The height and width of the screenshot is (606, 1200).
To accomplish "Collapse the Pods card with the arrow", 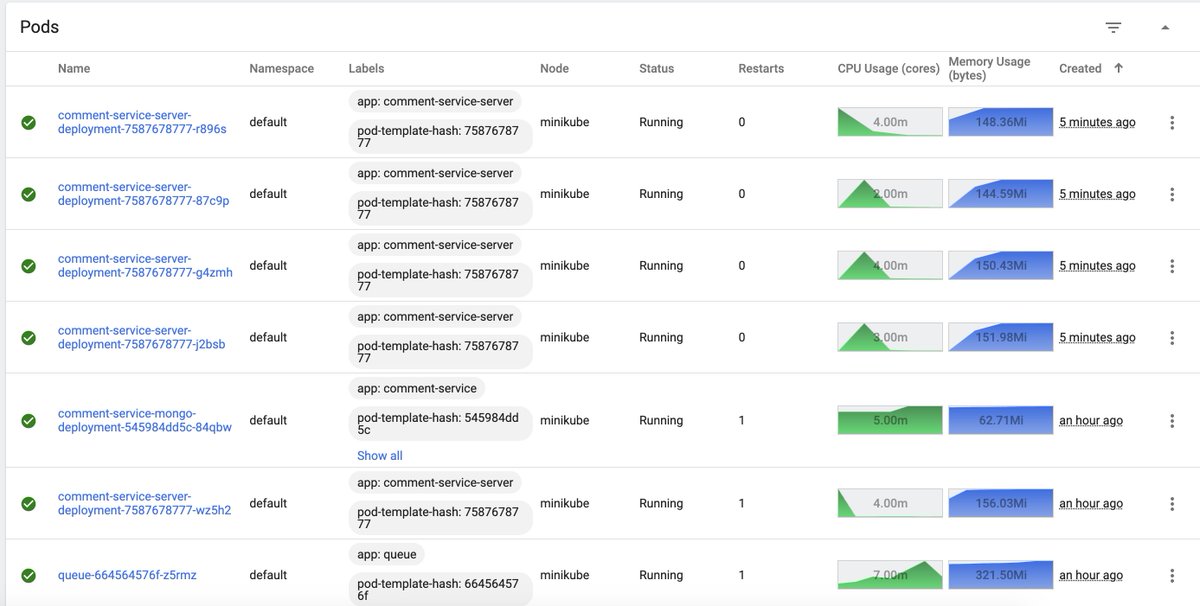I will point(1165,27).
